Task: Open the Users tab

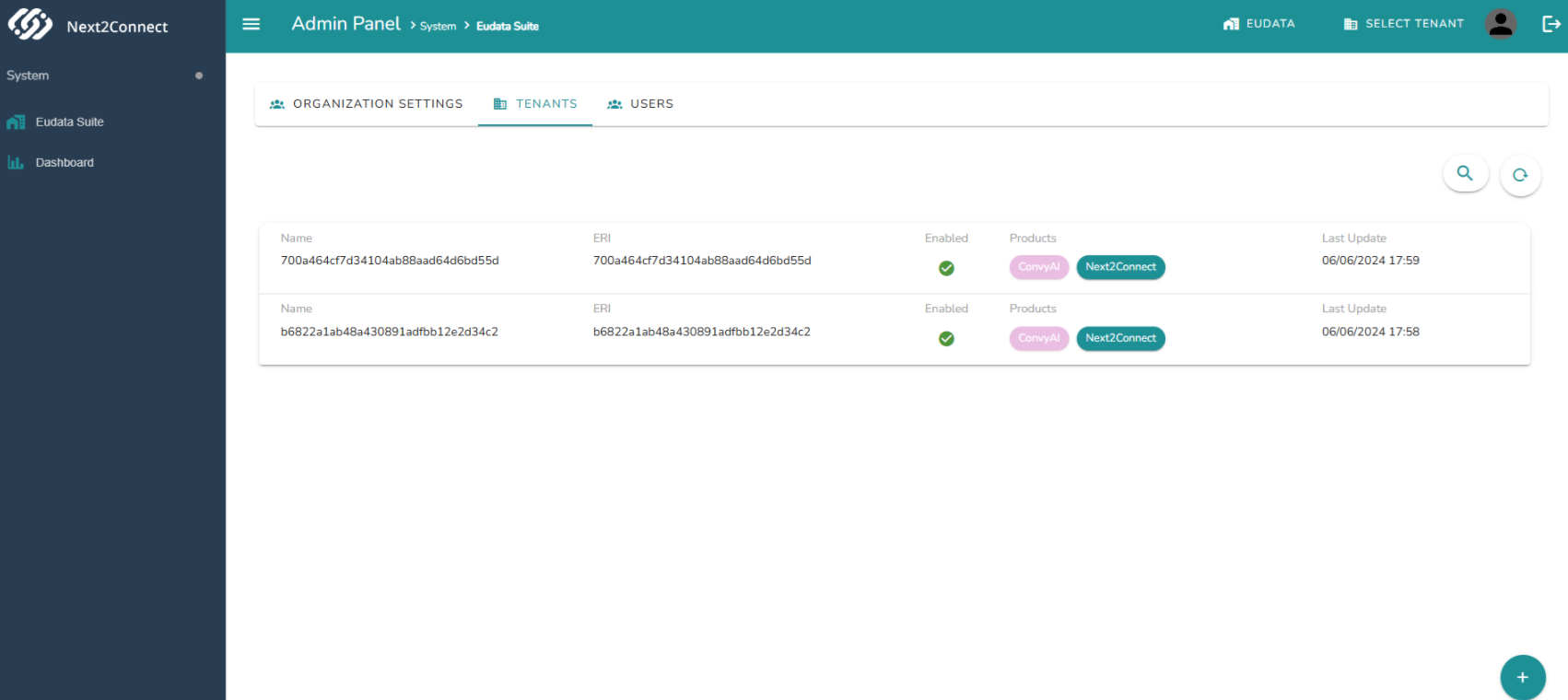Action: click(640, 104)
